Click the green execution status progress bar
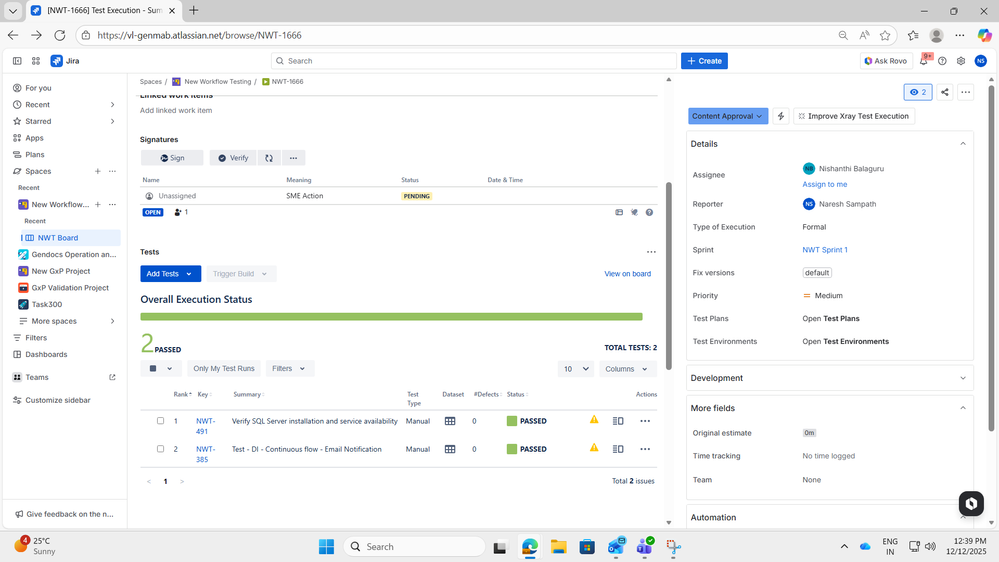The image size is (999, 562). pyautogui.click(x=391, y=317)
